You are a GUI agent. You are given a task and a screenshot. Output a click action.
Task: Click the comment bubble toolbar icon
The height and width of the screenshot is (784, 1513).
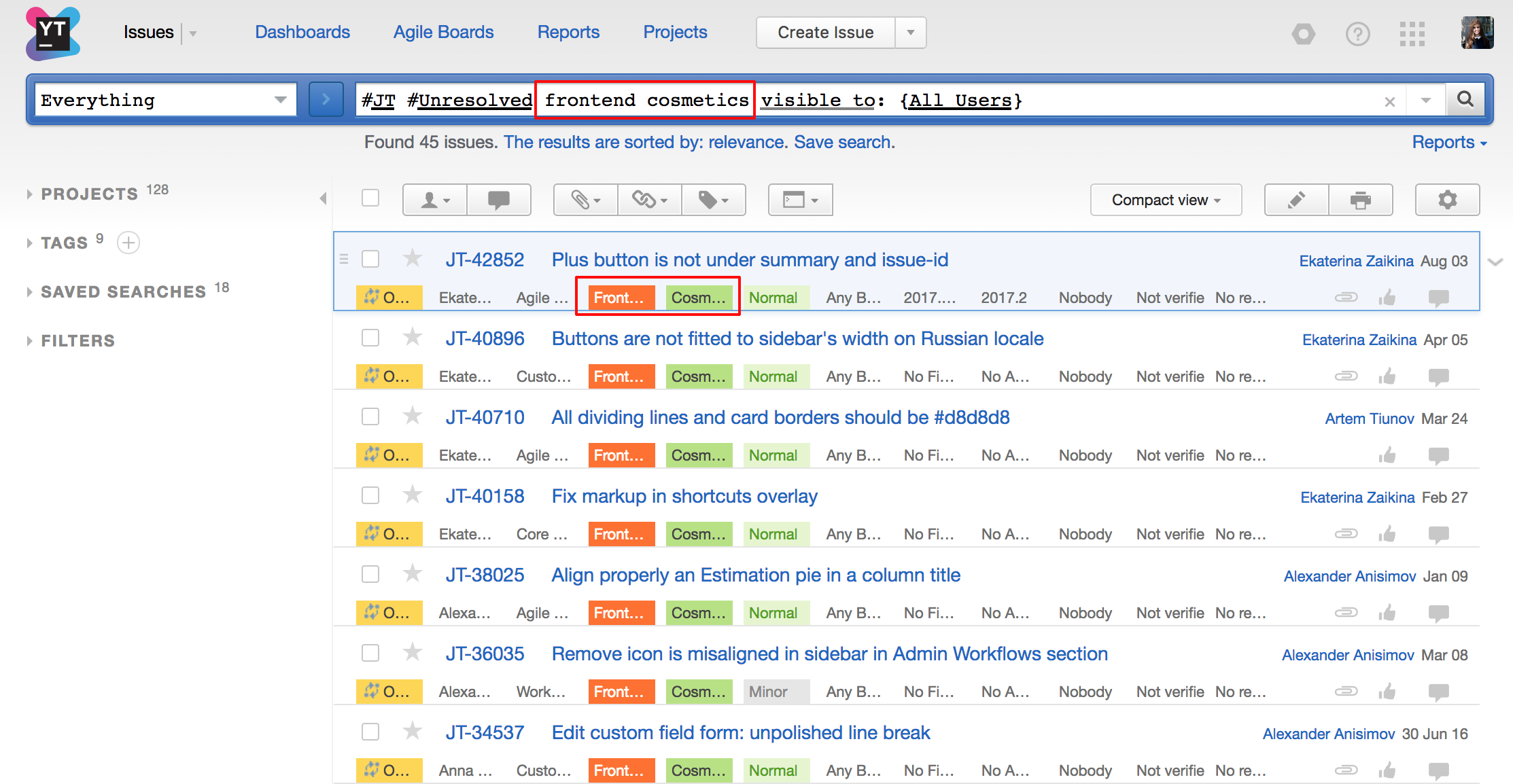(x=498, y=200)
